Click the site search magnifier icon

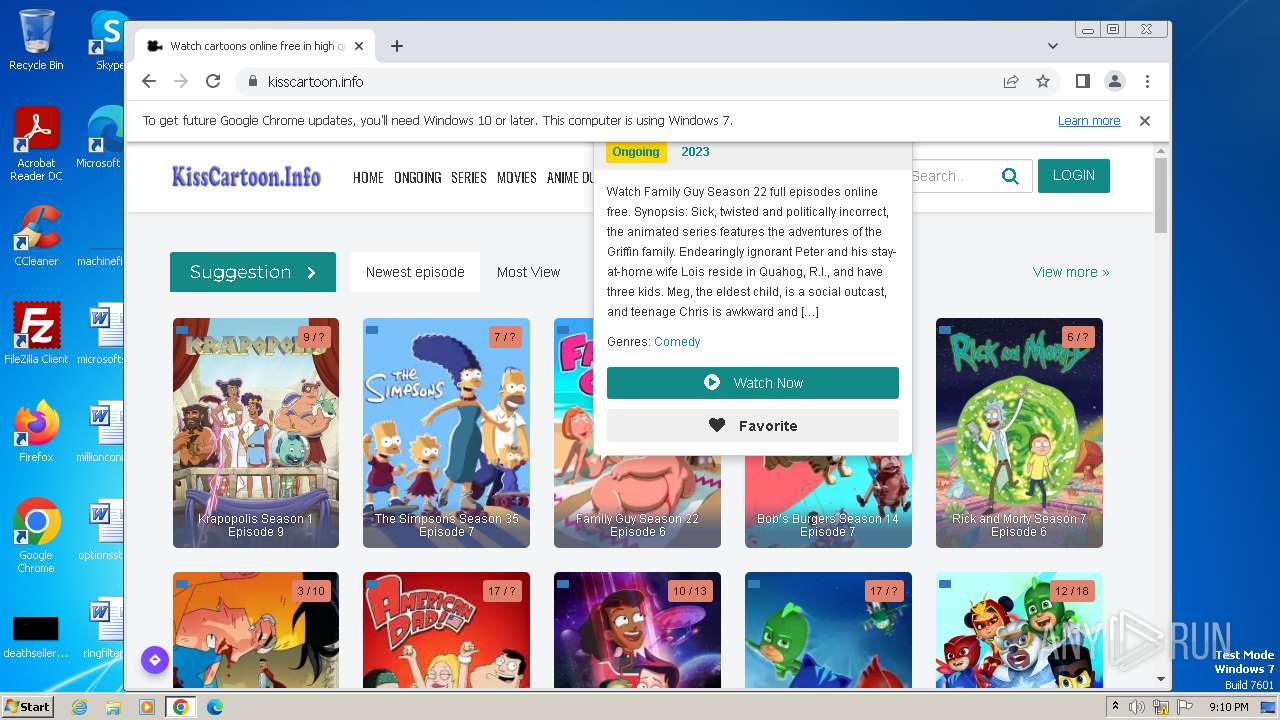pyautogui.click(x=1011, y=177)
